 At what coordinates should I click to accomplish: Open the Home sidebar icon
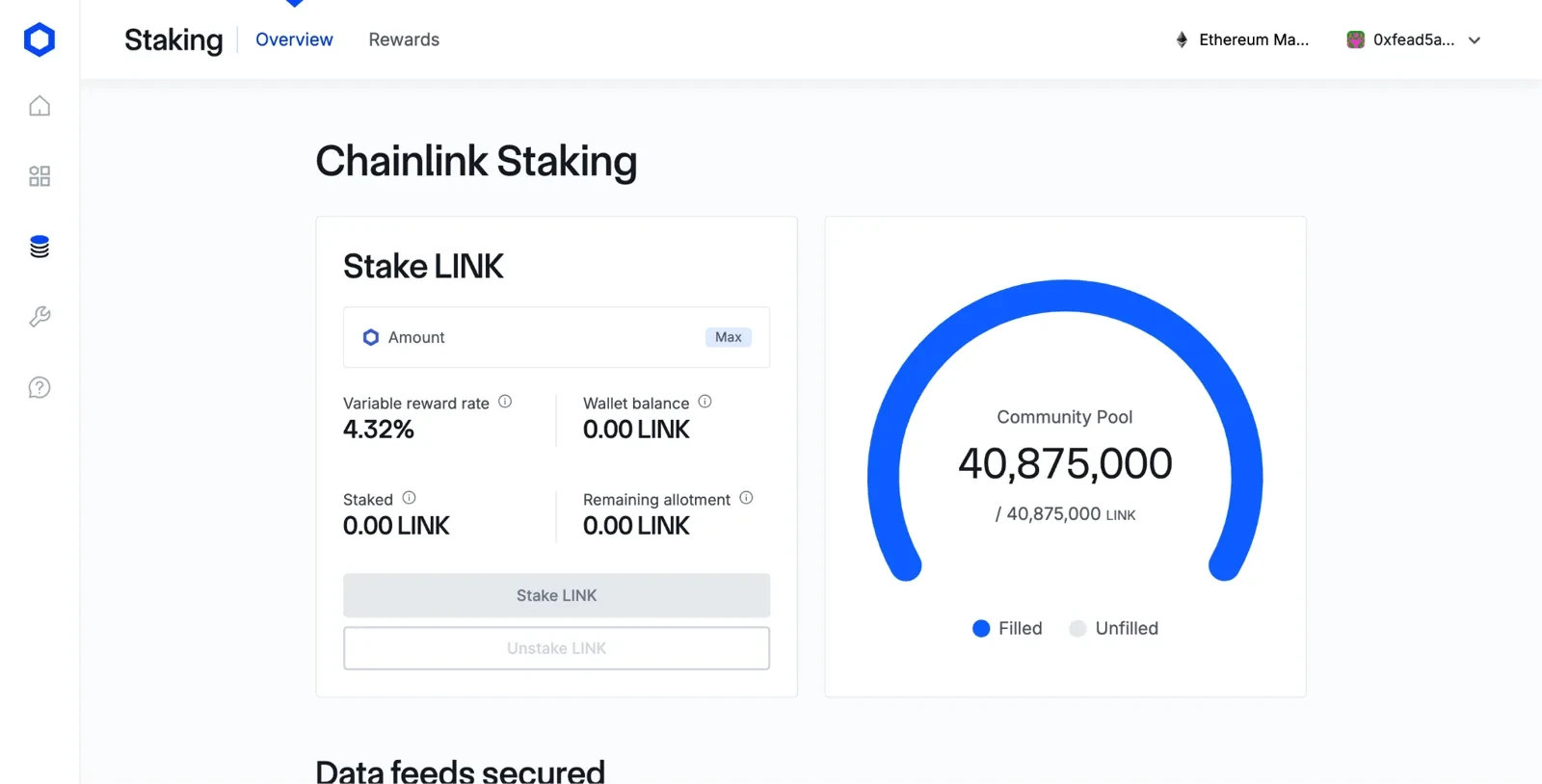[x=40, y=106]
